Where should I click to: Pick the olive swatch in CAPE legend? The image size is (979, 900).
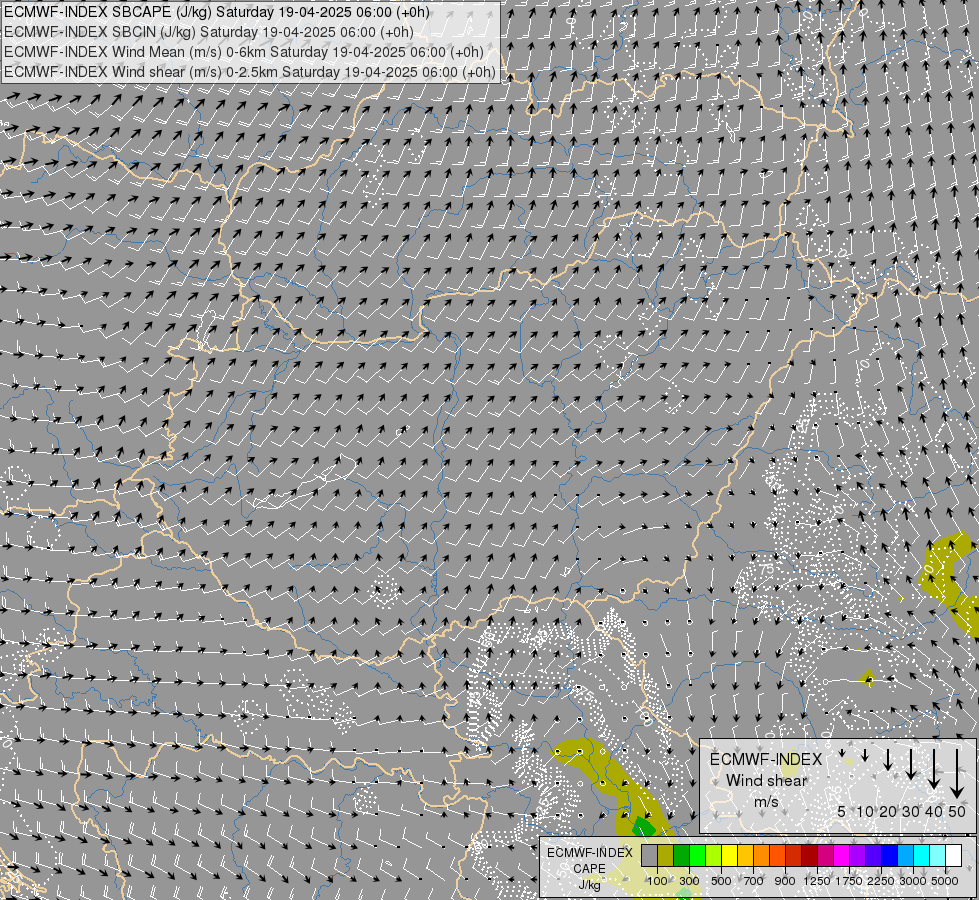(666, 856)
